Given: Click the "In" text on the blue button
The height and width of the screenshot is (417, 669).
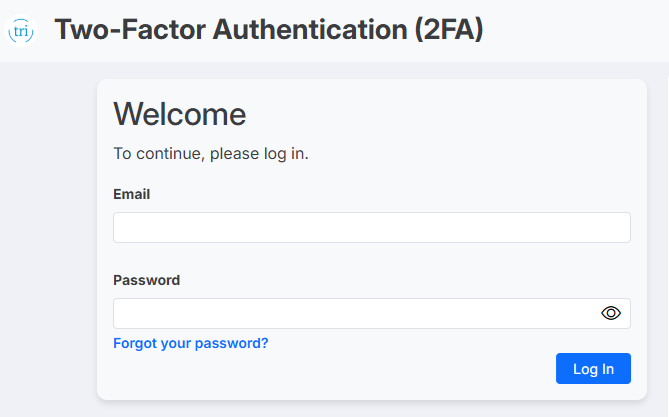Looking at the screenshot, I should tap(608, 369).
